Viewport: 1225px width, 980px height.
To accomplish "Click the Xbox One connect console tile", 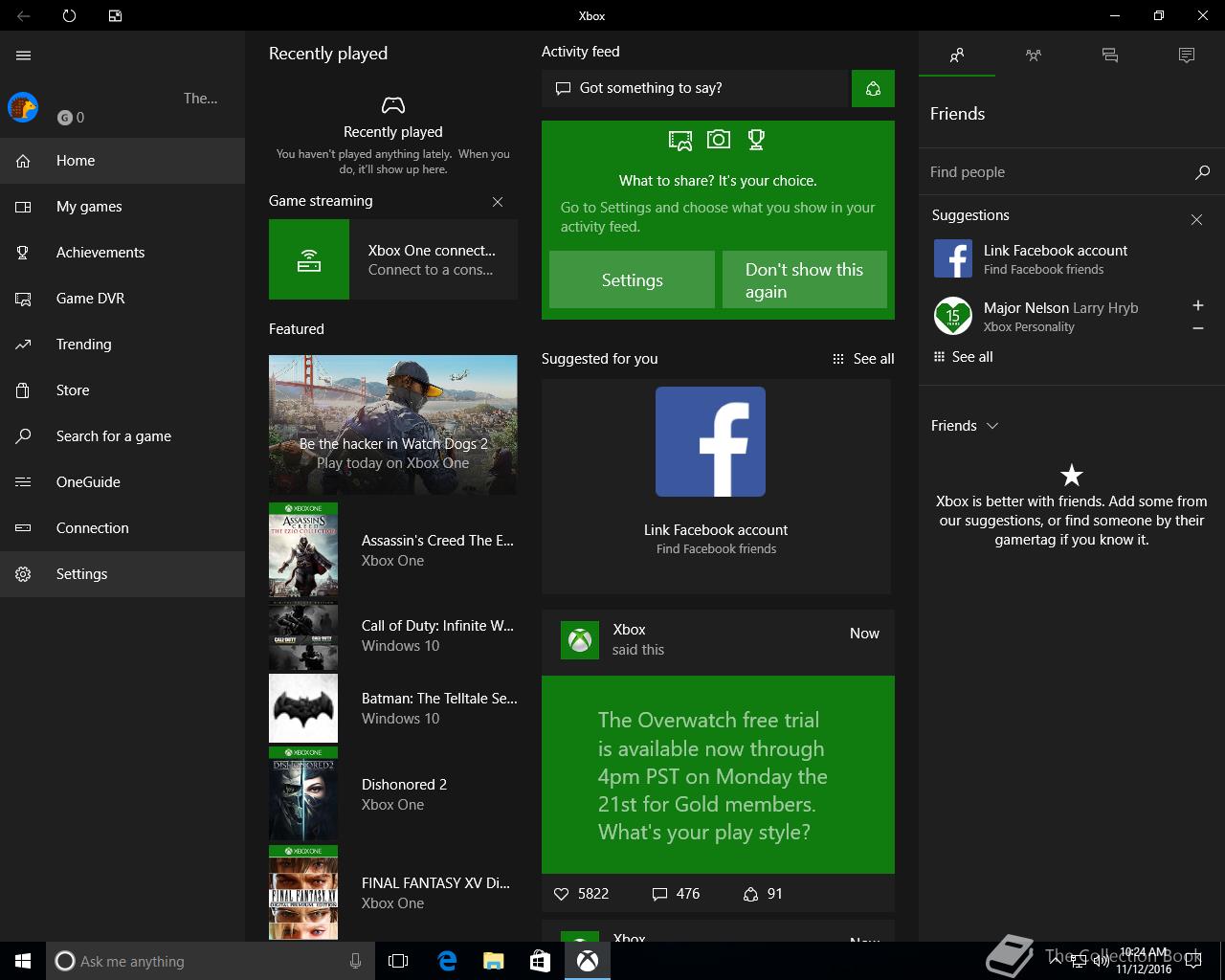I will 393,259.
